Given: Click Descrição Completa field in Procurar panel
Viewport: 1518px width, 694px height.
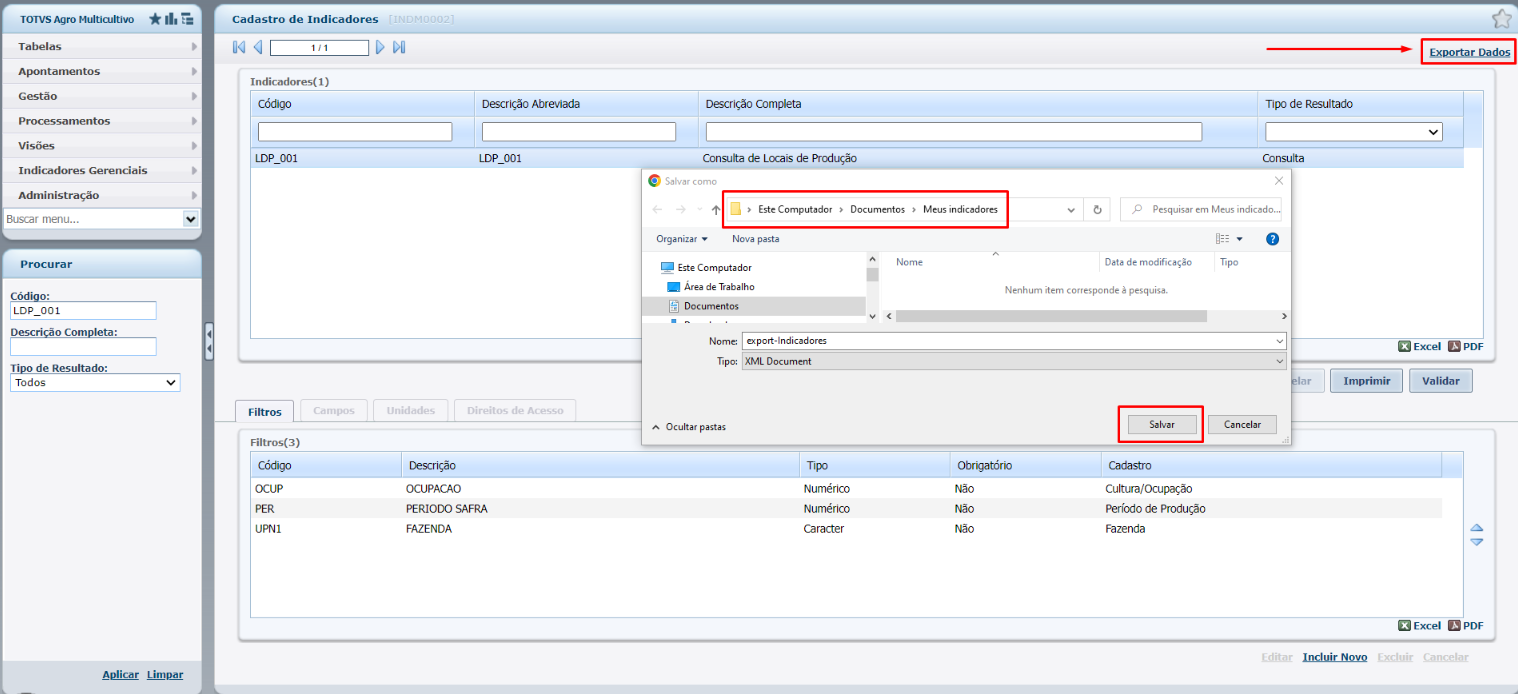Looking at the screenshot, I should (83, 347).
